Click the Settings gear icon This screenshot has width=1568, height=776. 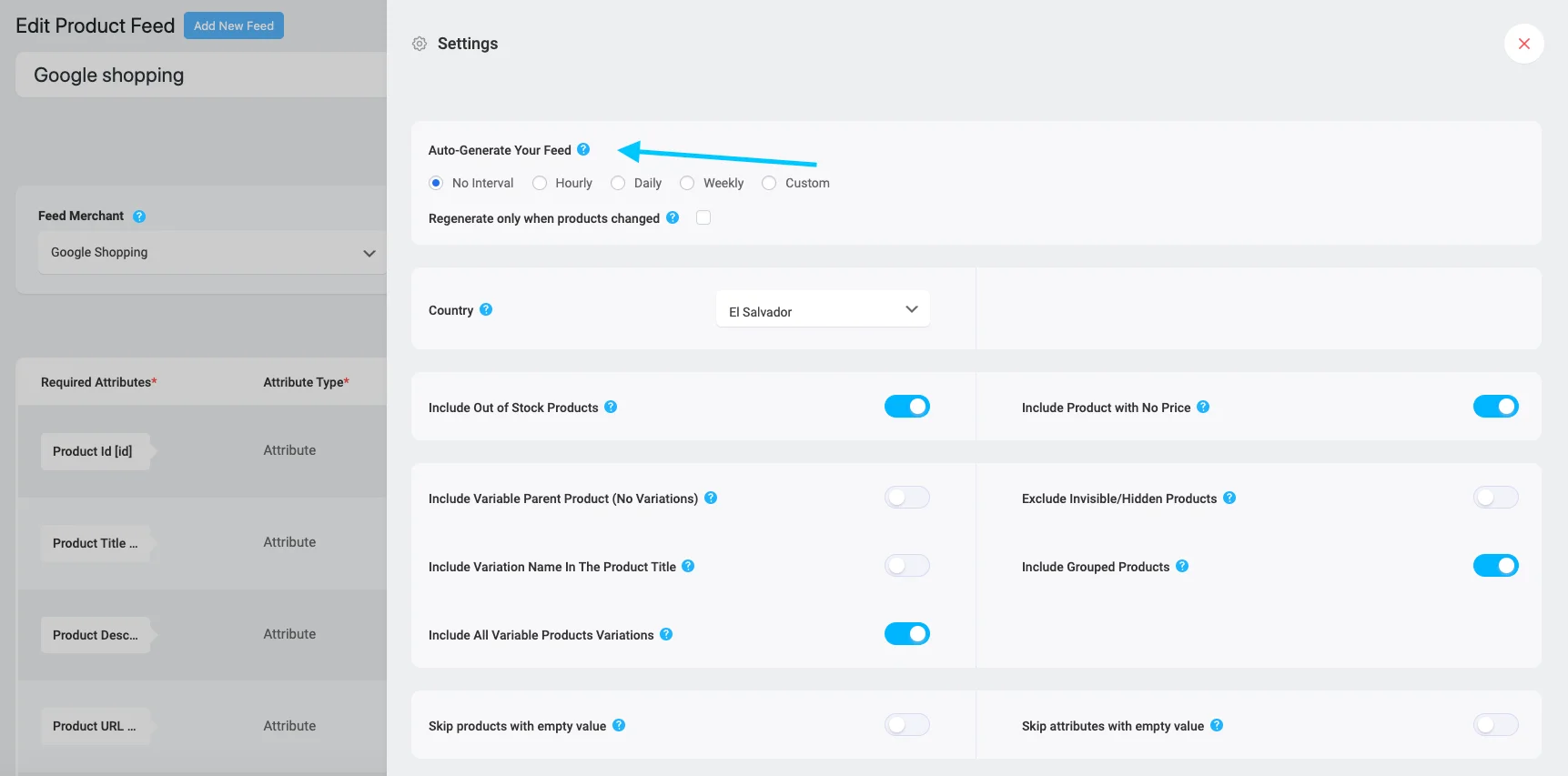420,44
